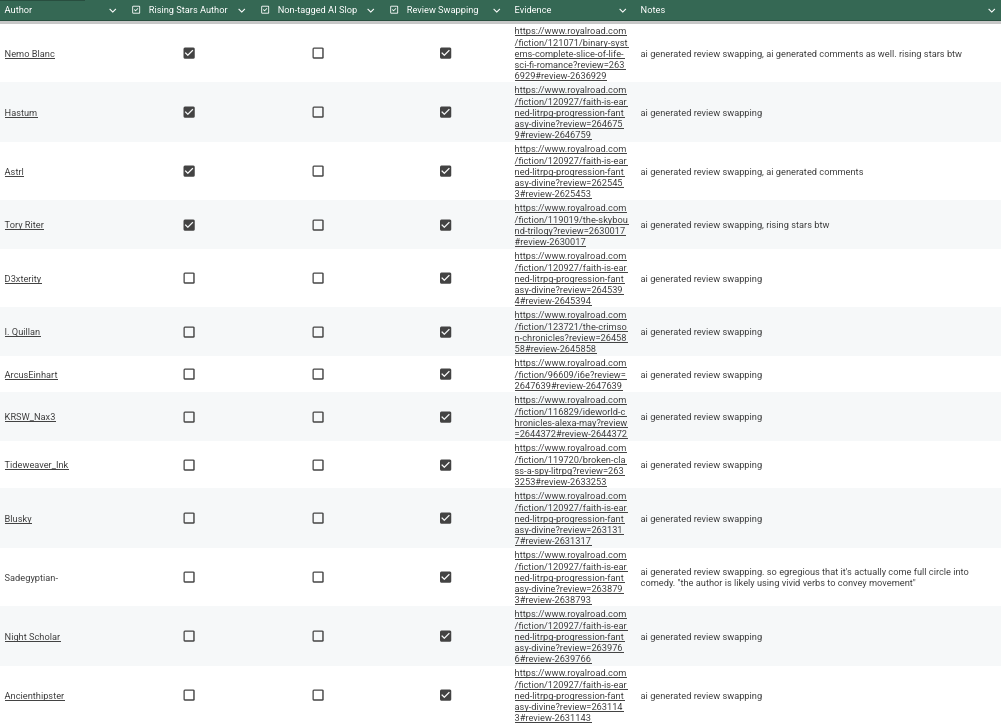Select Nemo Blanc's notes about rising stars

pyautogui.click(x=801, y=54)
